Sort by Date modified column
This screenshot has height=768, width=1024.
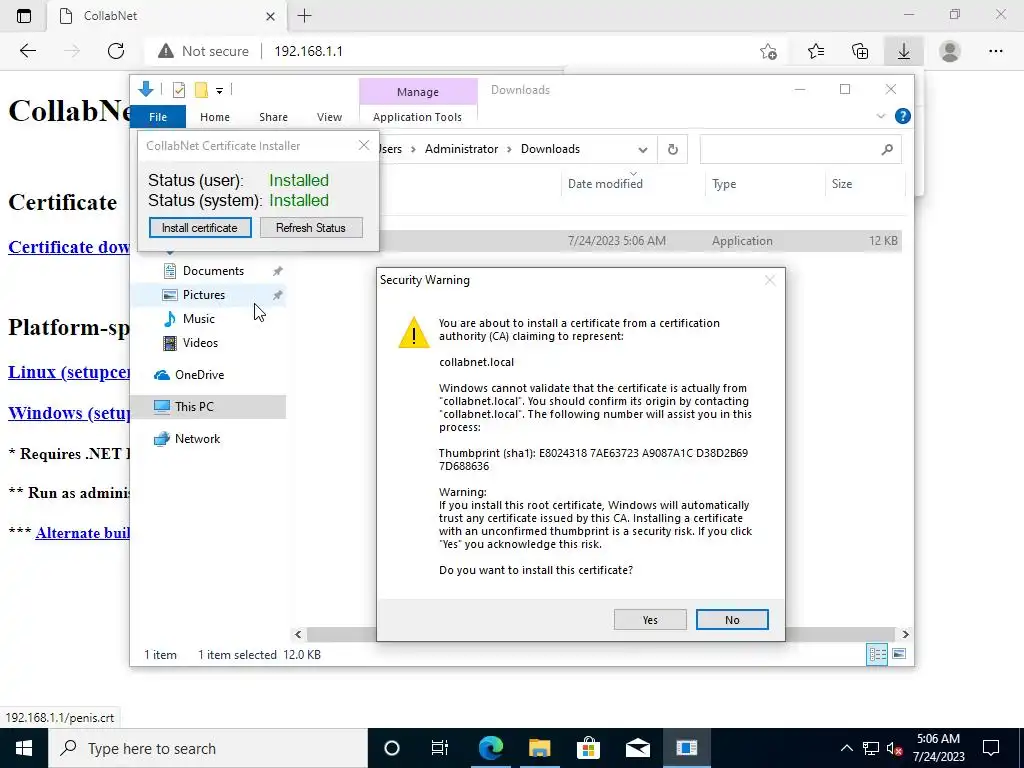pos(605,184)
